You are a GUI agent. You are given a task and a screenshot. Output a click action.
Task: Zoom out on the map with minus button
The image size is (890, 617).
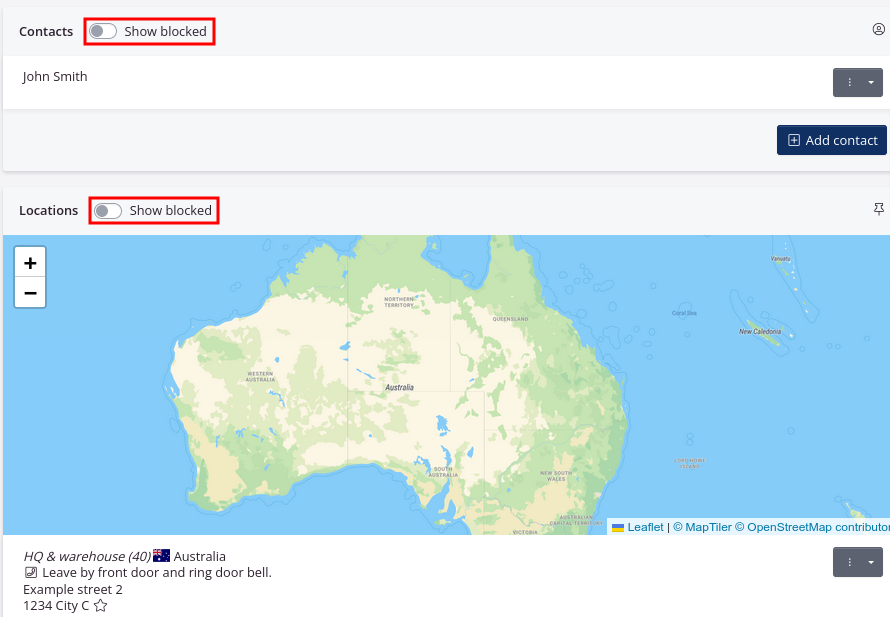30,292
